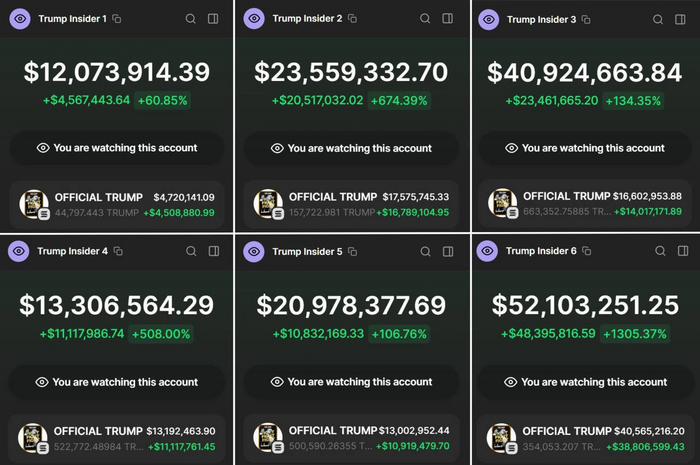Click copy icon beside Trump Insider 2

pos(352,19)
